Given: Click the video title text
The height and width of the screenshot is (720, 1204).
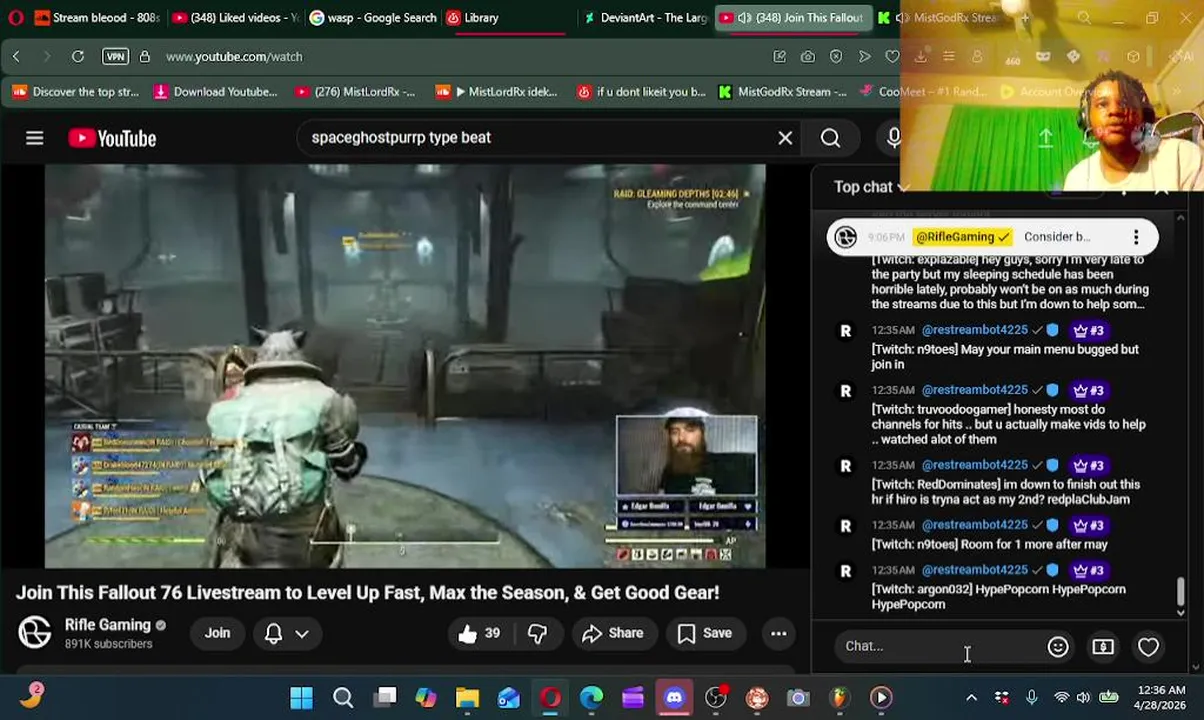Looking at the screenshot, I should coord(367,593).
